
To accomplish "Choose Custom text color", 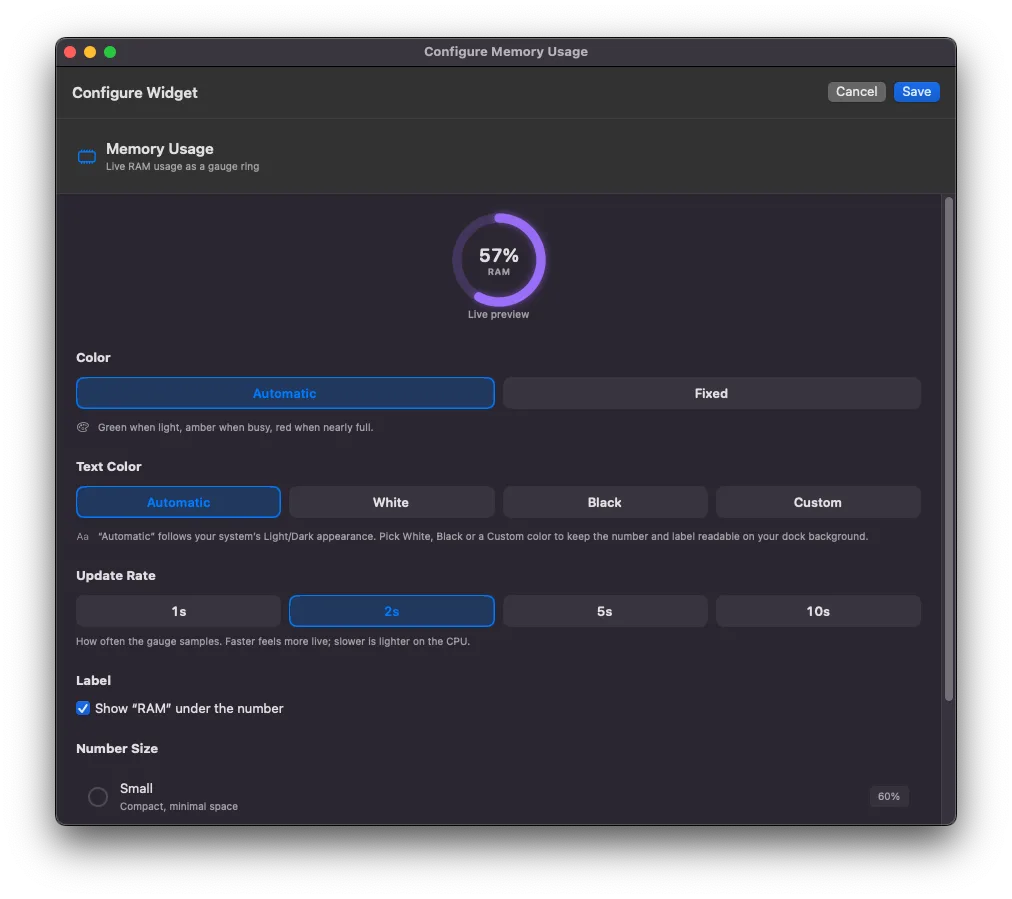I will (x=818, y=502).
